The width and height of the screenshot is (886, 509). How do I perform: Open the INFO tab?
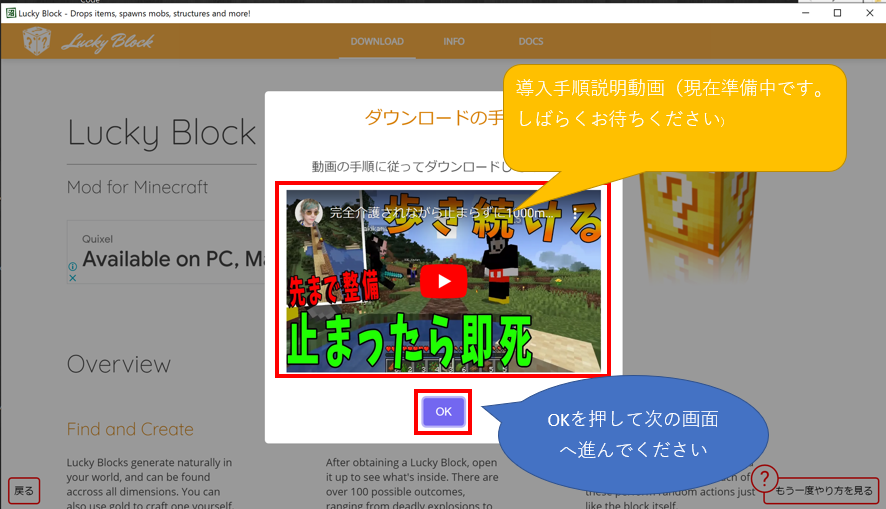(x=454, y=41)
